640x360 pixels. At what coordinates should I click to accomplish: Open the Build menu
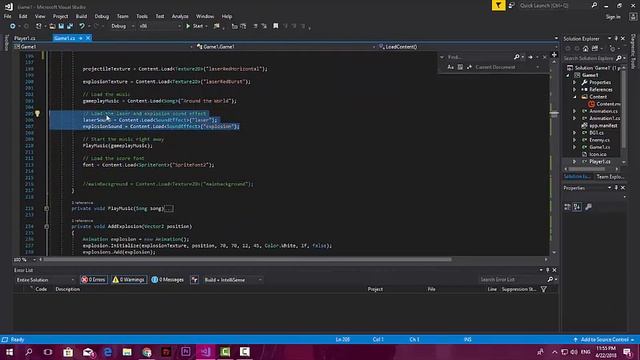[81, 16]
